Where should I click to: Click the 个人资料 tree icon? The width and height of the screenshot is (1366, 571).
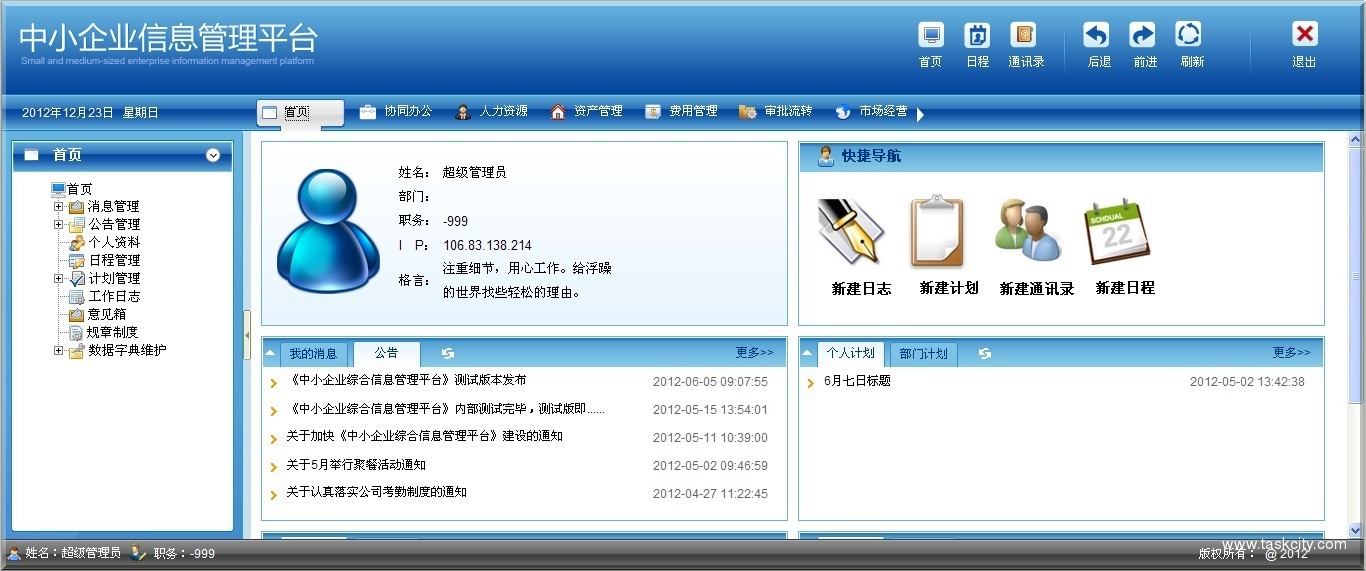pyautogui.click(x=76, y=242)
